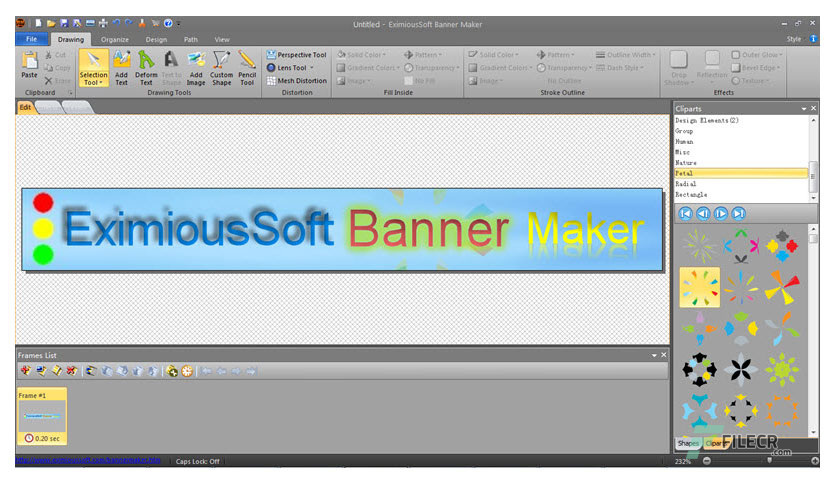Screen dimensions: 836x484
Task: Click the highlighted yellow petal clipart
Action: click(x=700, y=287)
